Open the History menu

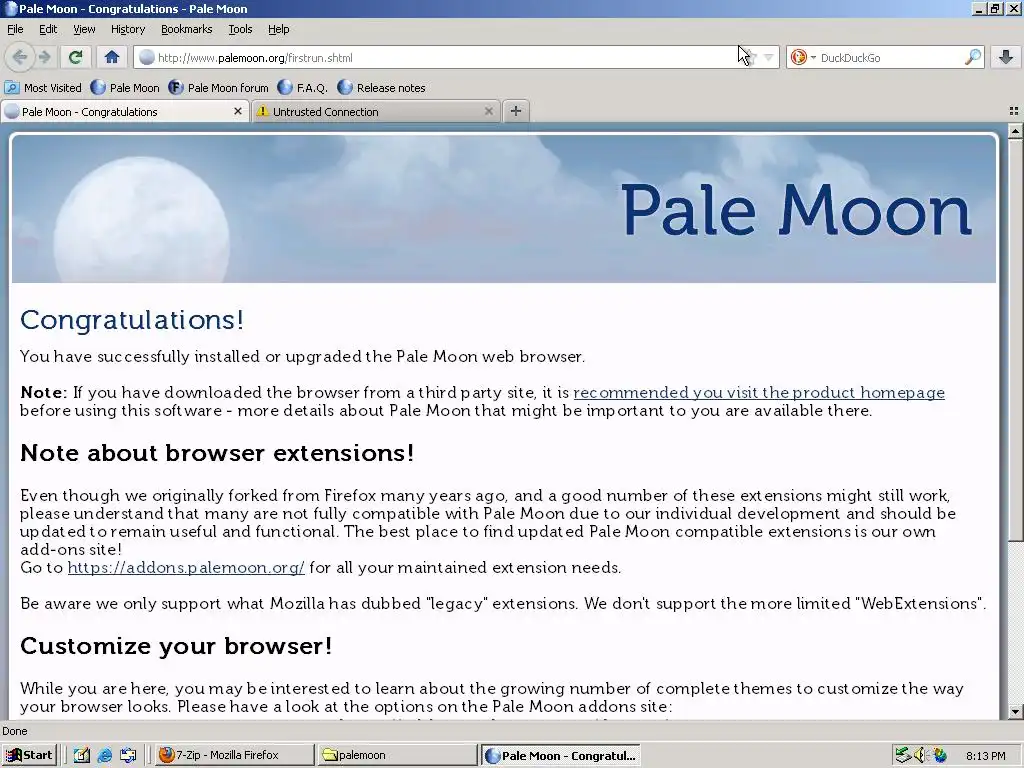(127, 29)
